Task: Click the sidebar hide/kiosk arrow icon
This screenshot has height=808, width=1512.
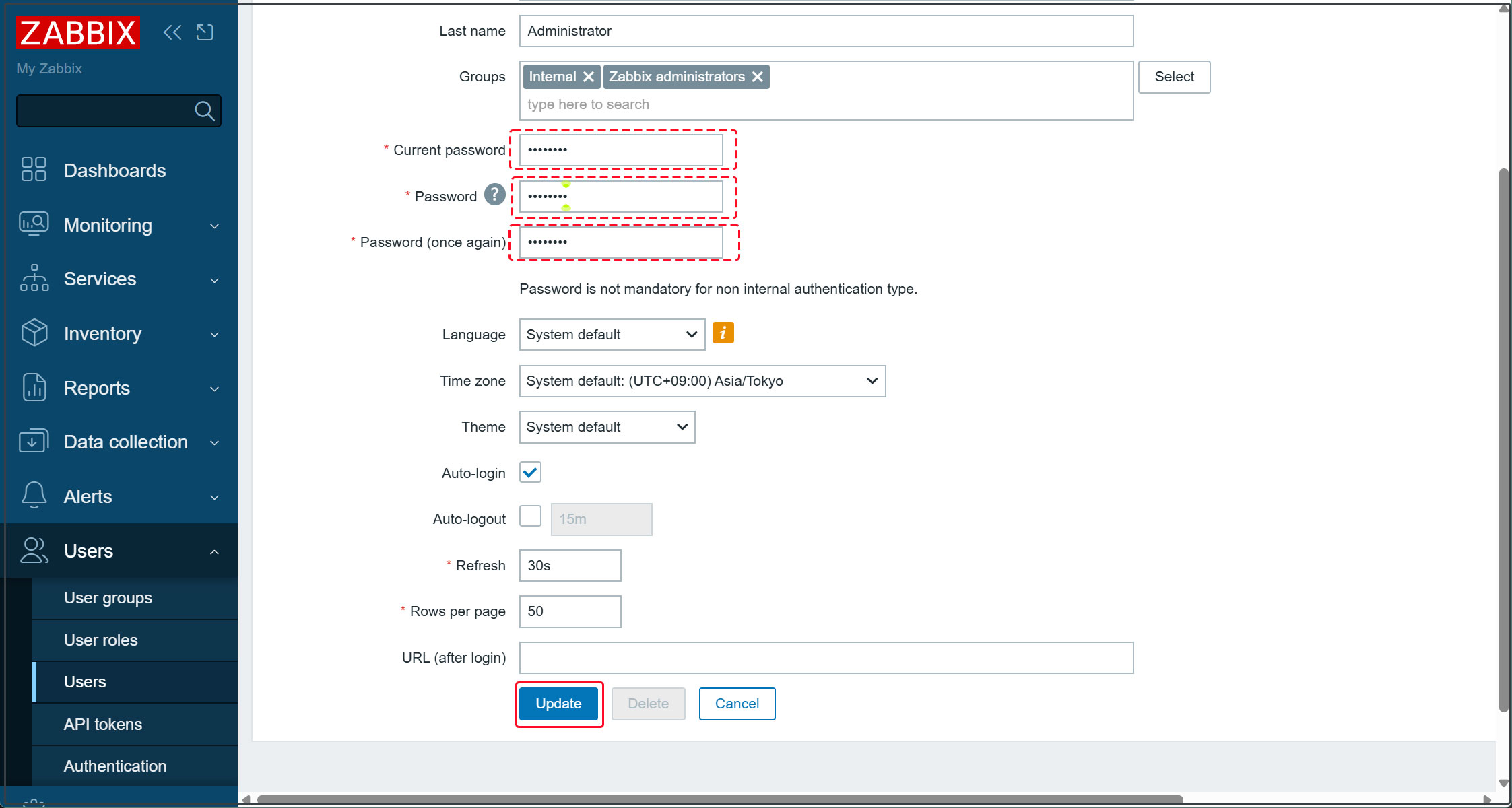Action: (205, 32)
